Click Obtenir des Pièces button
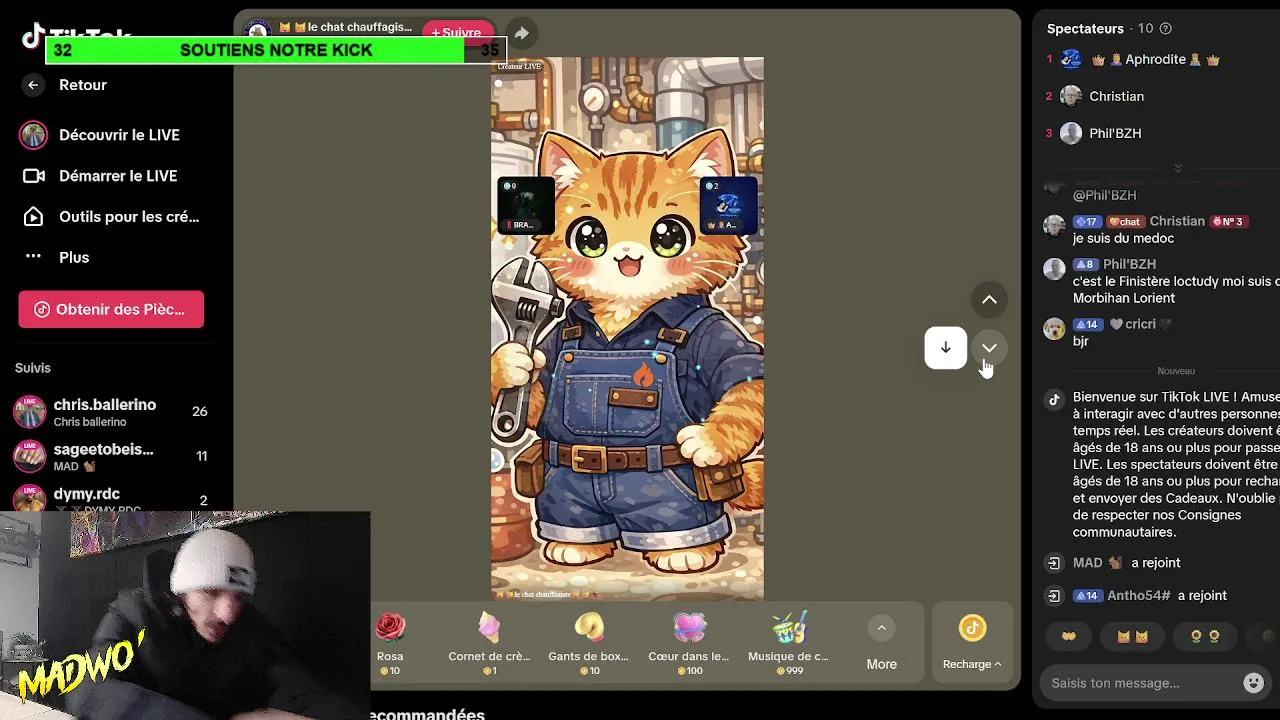Screen dimensions: 1280x720 click(111, 309)
